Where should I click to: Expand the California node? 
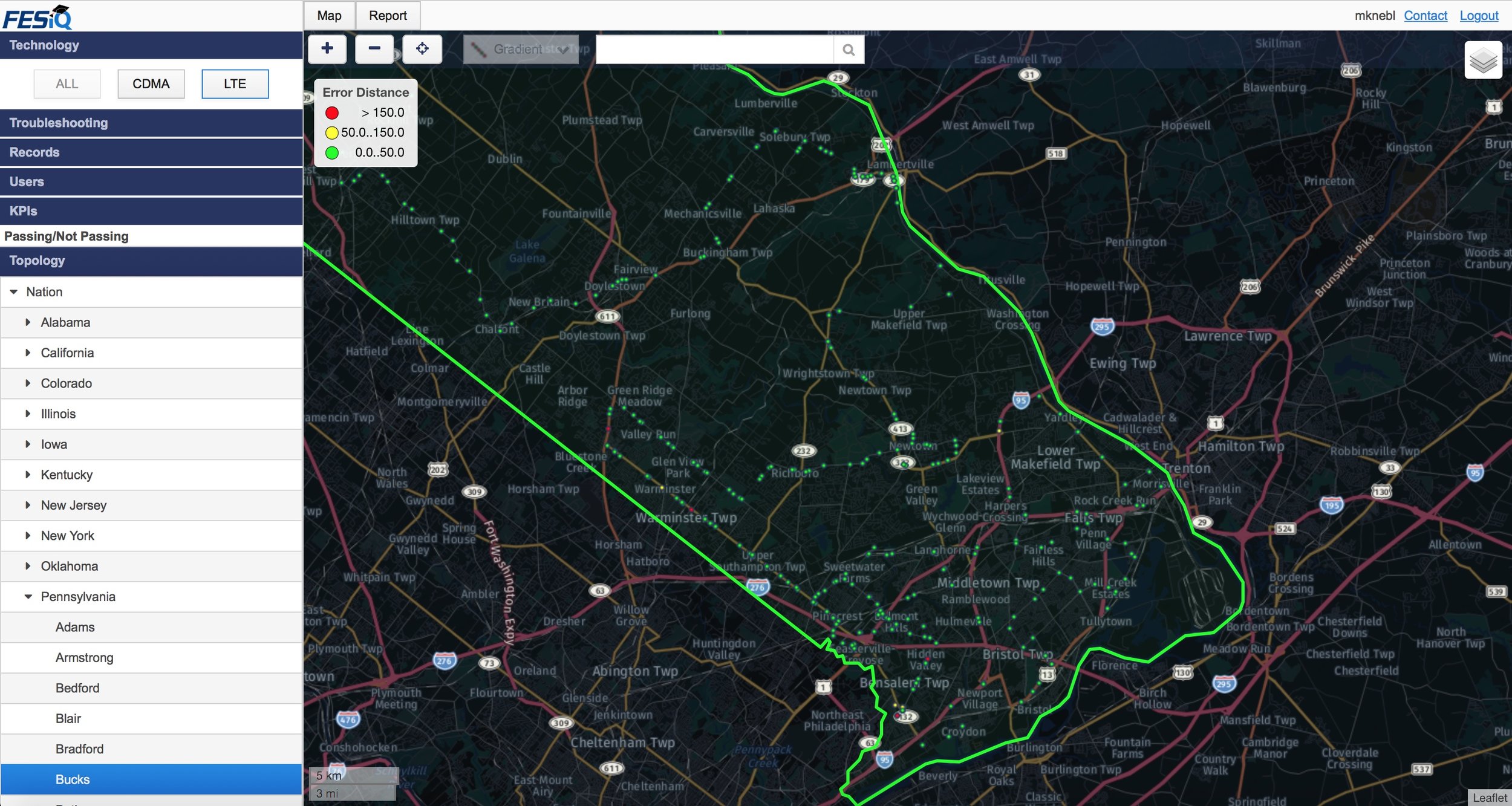pos(28,353)
